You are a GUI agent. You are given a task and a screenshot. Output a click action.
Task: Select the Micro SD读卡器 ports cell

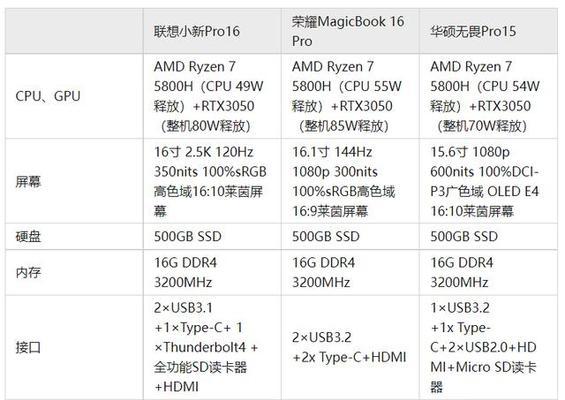point(488,347)
